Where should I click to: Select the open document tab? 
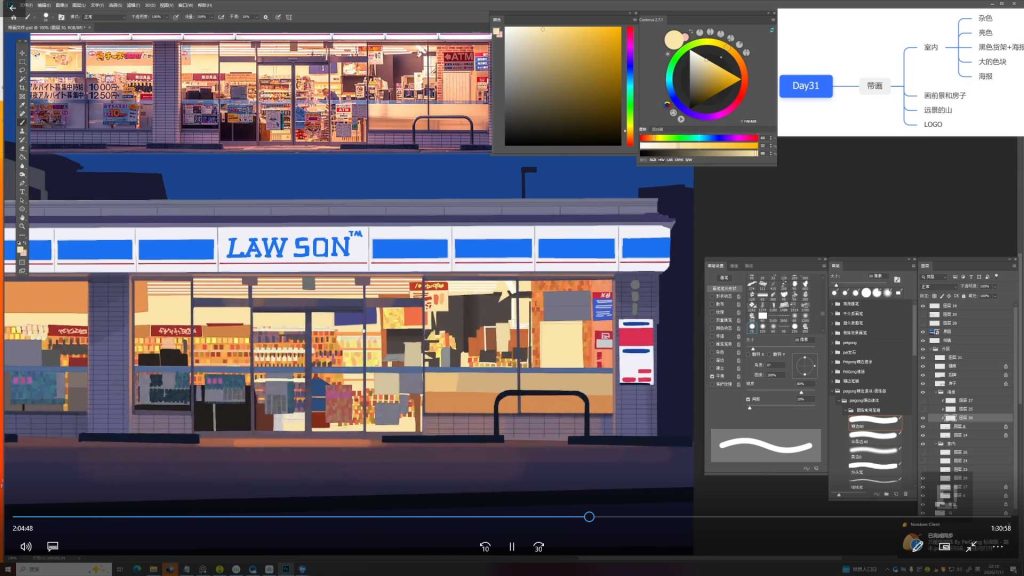click(x=49, y=27)
